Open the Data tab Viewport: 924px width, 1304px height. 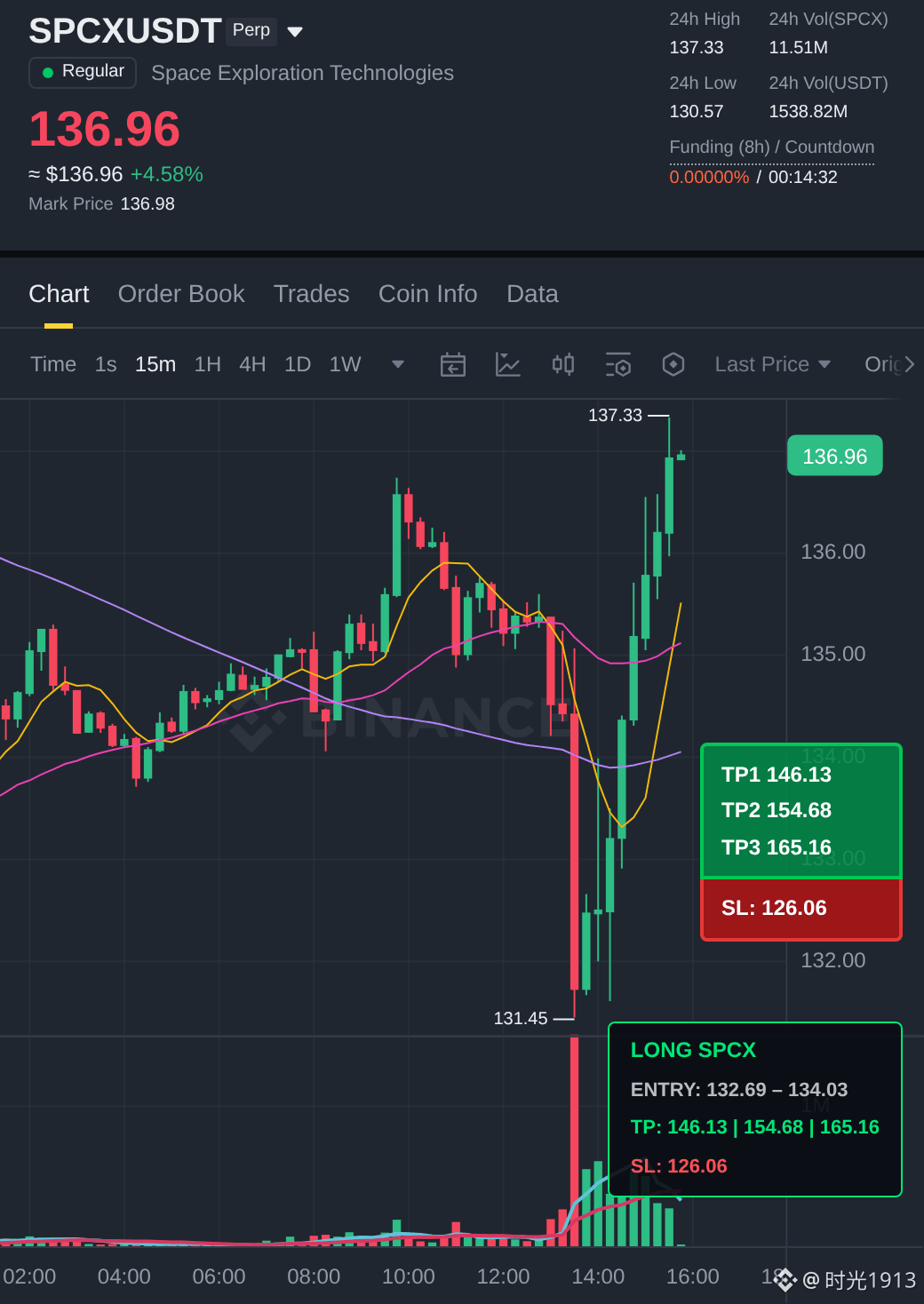tap(532, 294)
